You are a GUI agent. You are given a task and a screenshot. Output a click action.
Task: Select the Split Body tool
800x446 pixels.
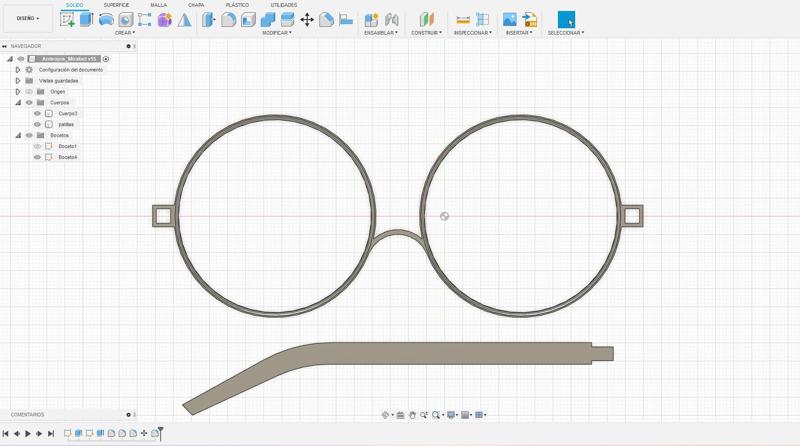(287, 20)
